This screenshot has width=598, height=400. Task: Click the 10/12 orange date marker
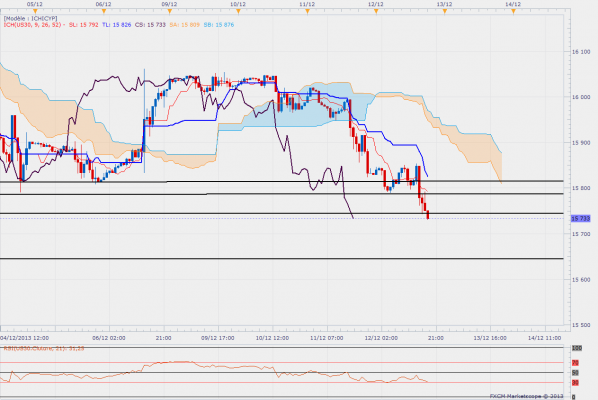click(238, 11)
